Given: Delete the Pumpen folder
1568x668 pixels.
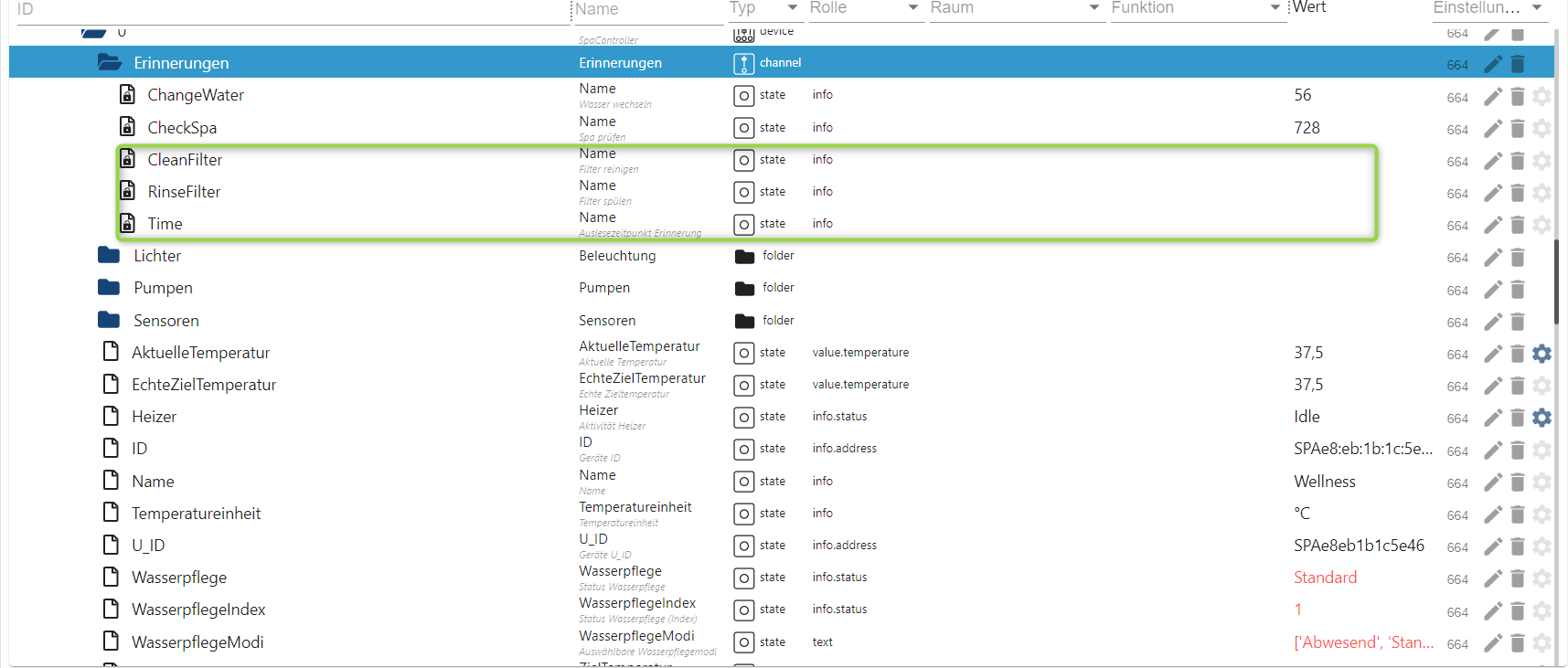Looking at the screenshot, I should pyautogui.click(x=1518, y=290).
